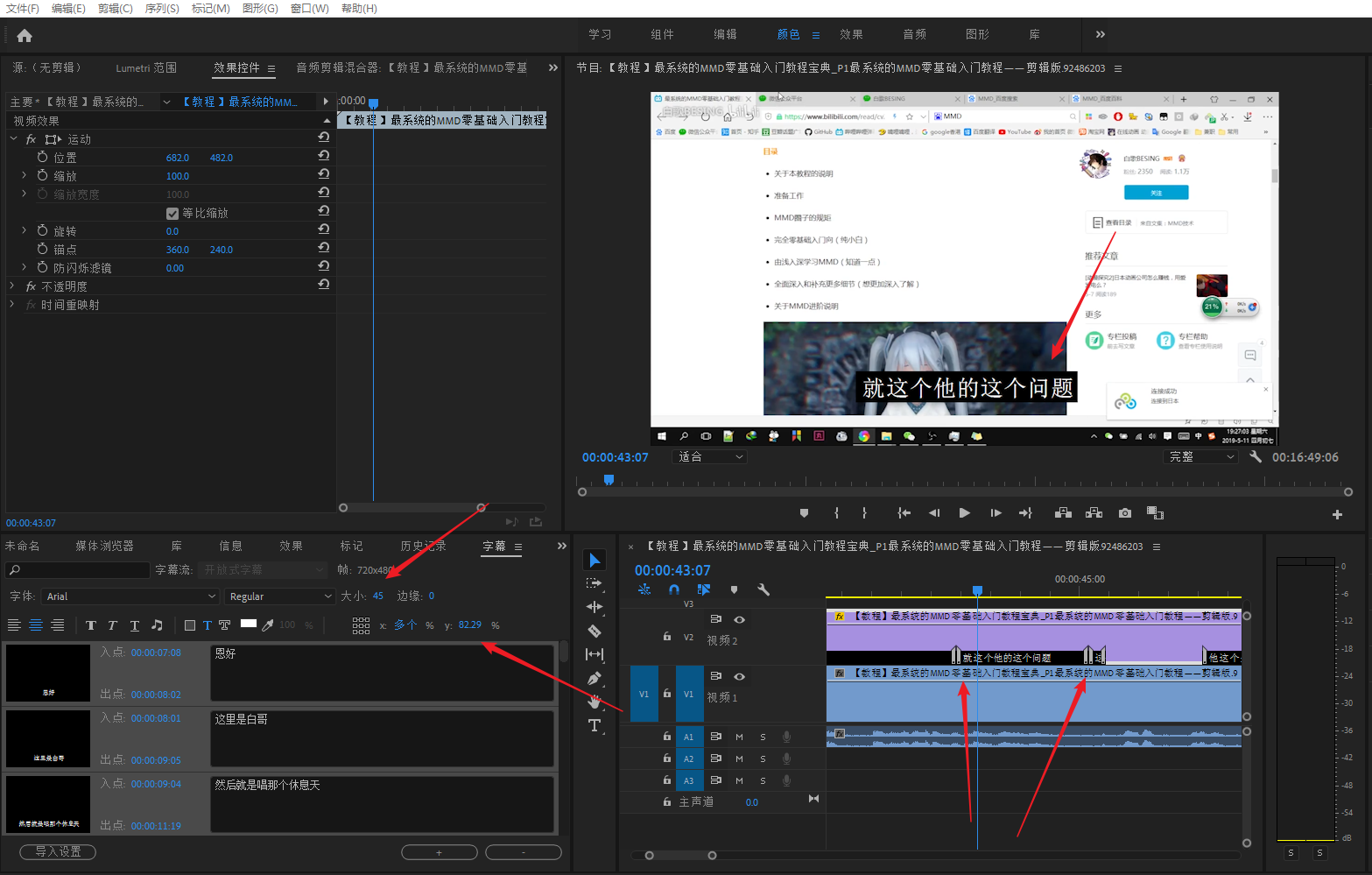Click the Extract button in program monitor
The width and height of the screenshot is (1372, 875).
[x=1094, y=513]
